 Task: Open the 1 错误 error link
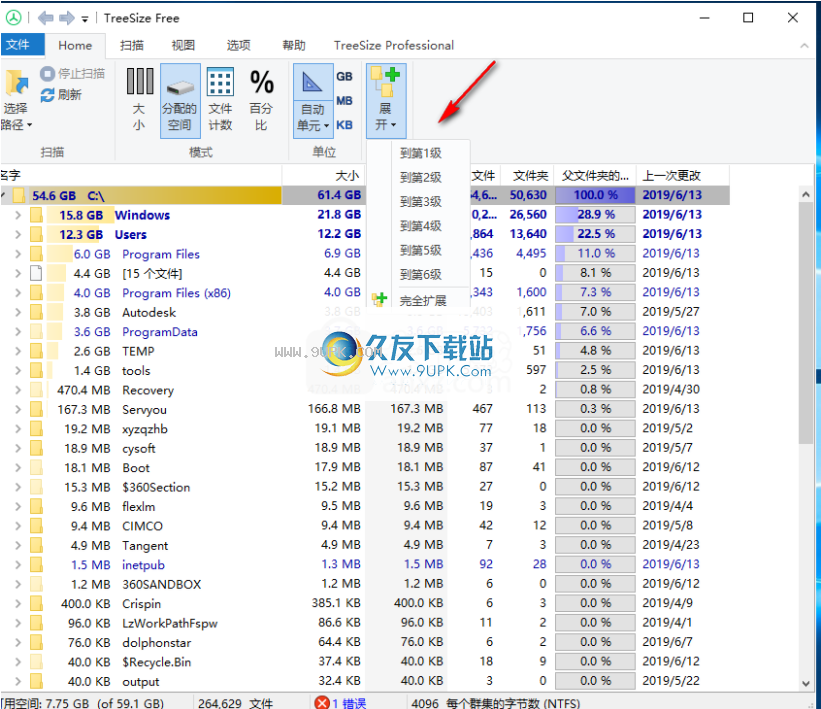coord(349,703)
